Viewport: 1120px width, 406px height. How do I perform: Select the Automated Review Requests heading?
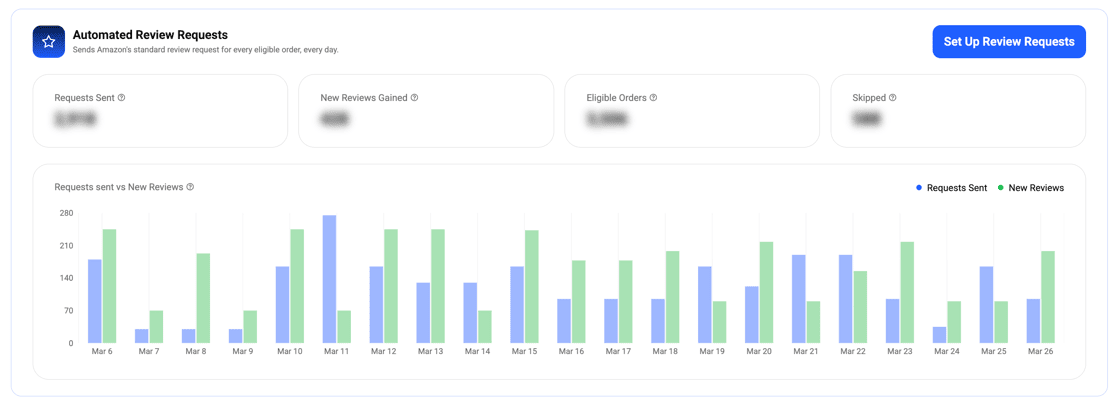click(150, 34)
